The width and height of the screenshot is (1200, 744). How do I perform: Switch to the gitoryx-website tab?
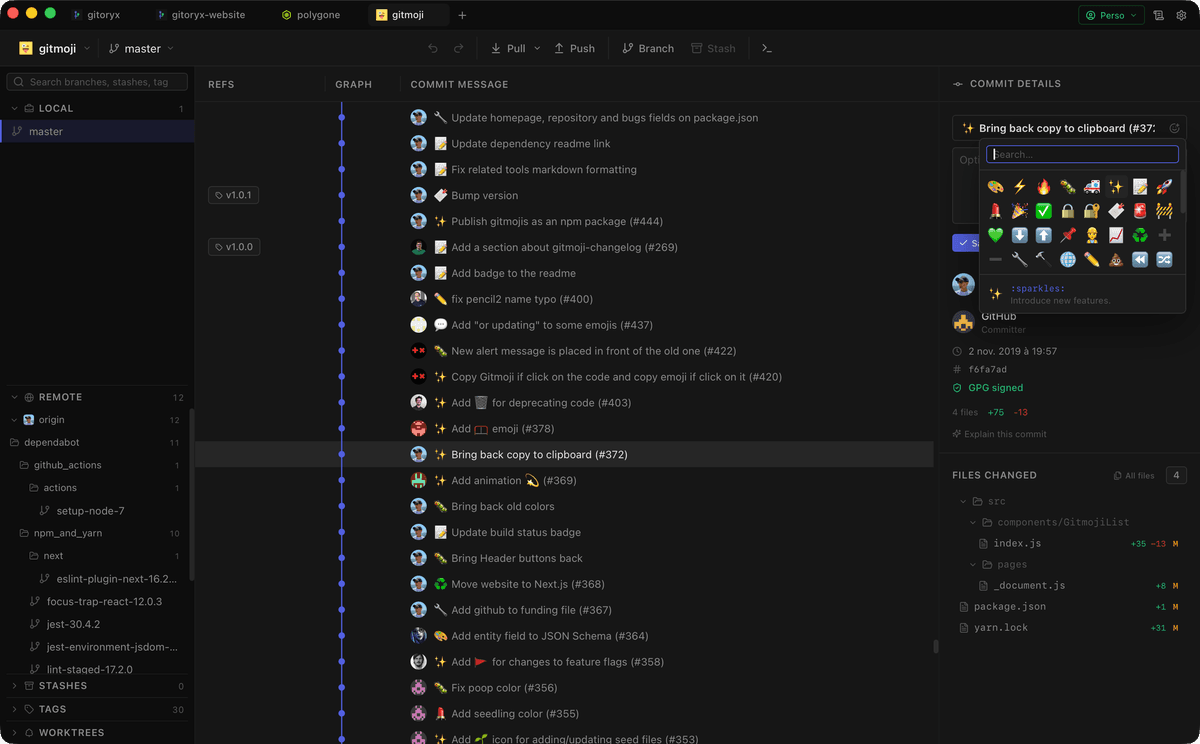(201, 15)
